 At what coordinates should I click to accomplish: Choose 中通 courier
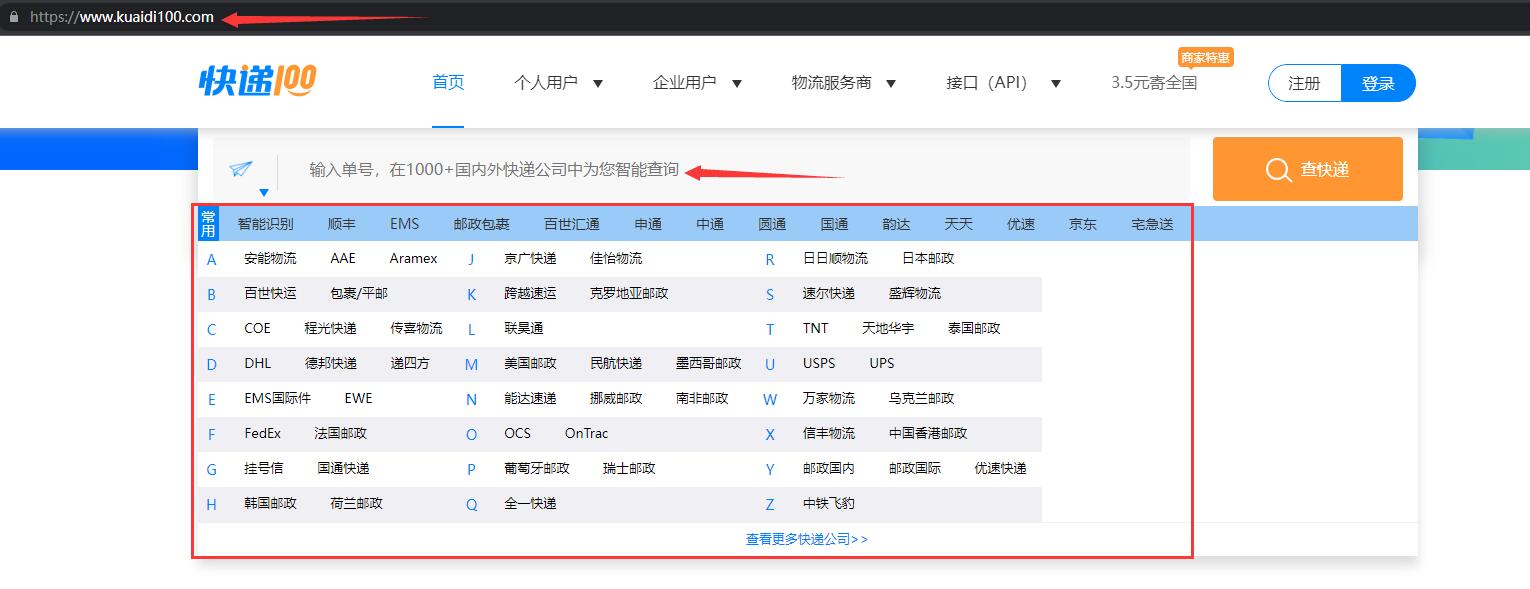point(710,224)
